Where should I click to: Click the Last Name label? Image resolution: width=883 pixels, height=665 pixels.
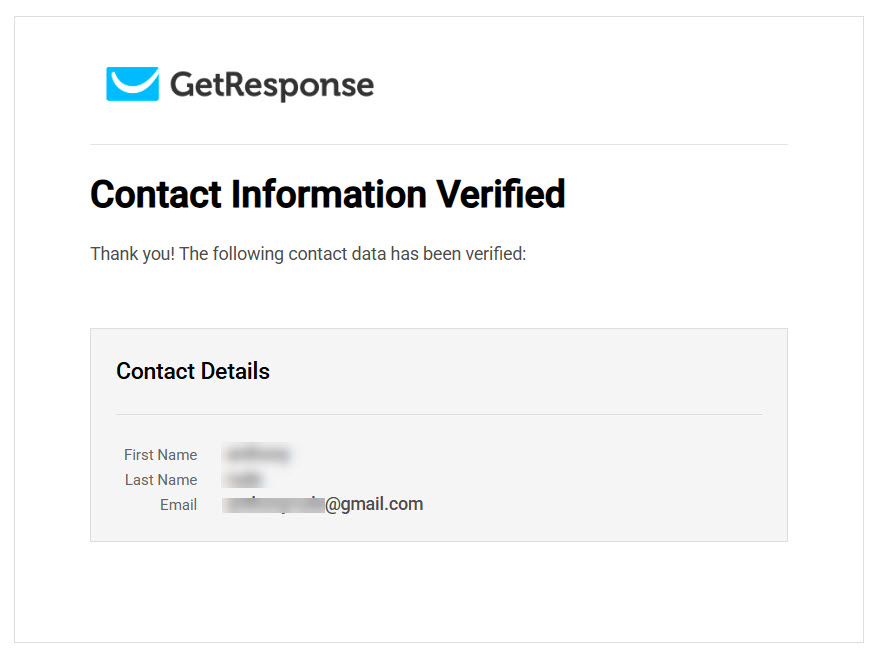(x=161, y=480)
